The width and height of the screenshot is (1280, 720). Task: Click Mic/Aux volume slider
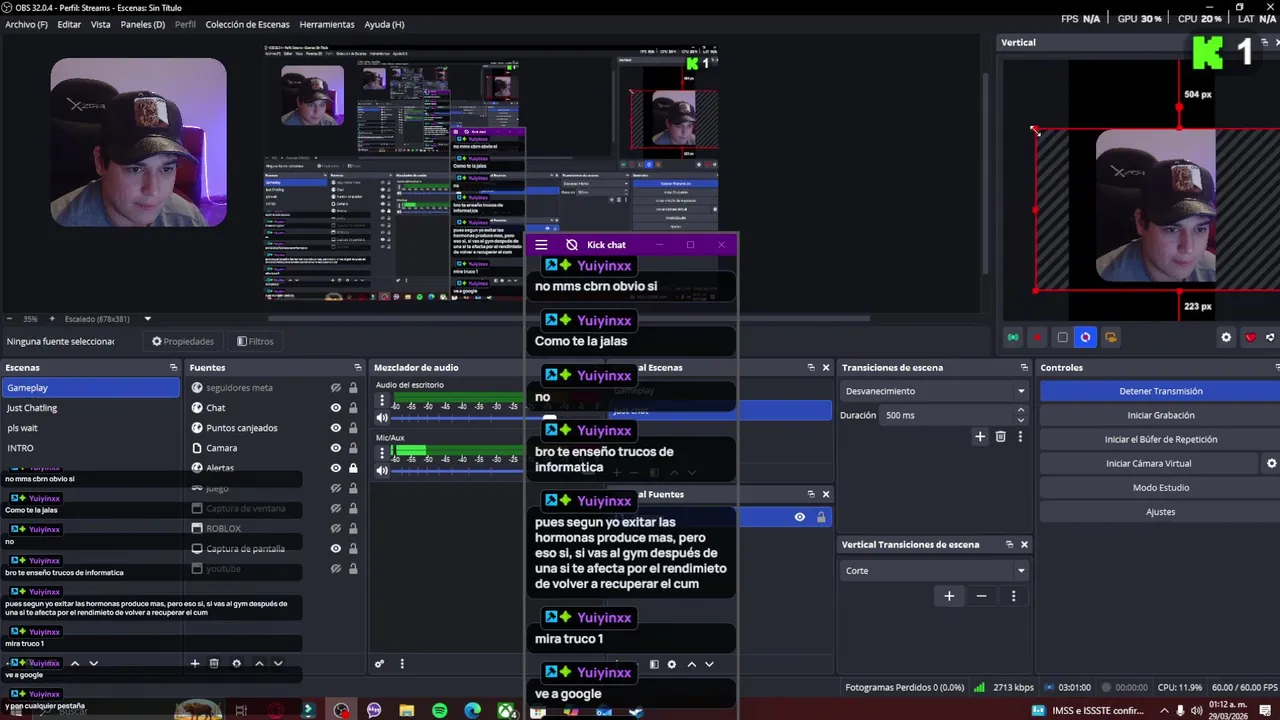458,471
